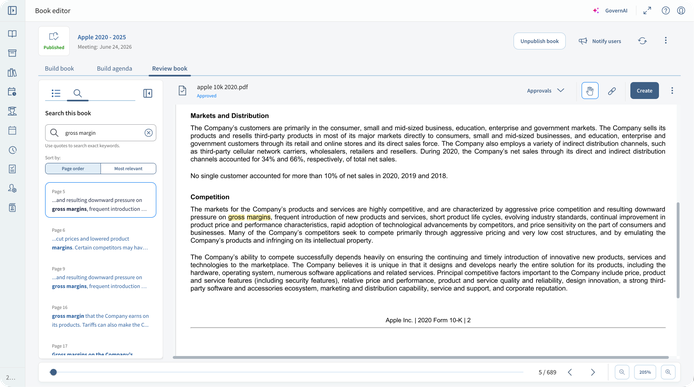Select the Review book tab
The width and height of the screenshot is (694, 387).
(x=170, y=69)
